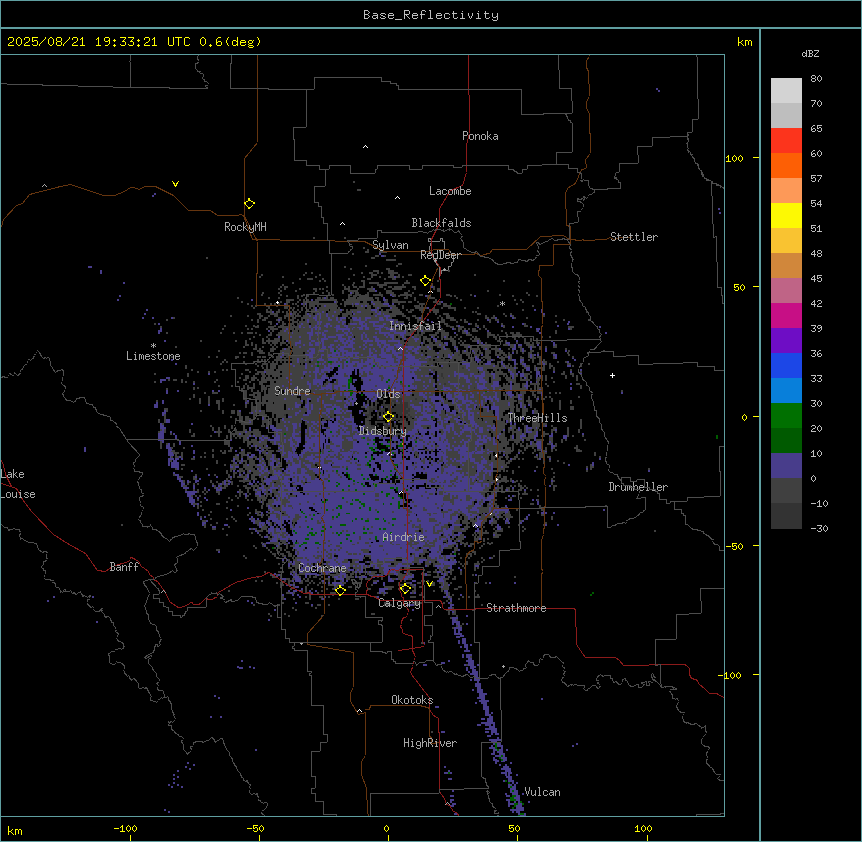Click the yellow diamond marker above Calgary
862x842 pixels.
pyautogui.click(x=405, y=589)
